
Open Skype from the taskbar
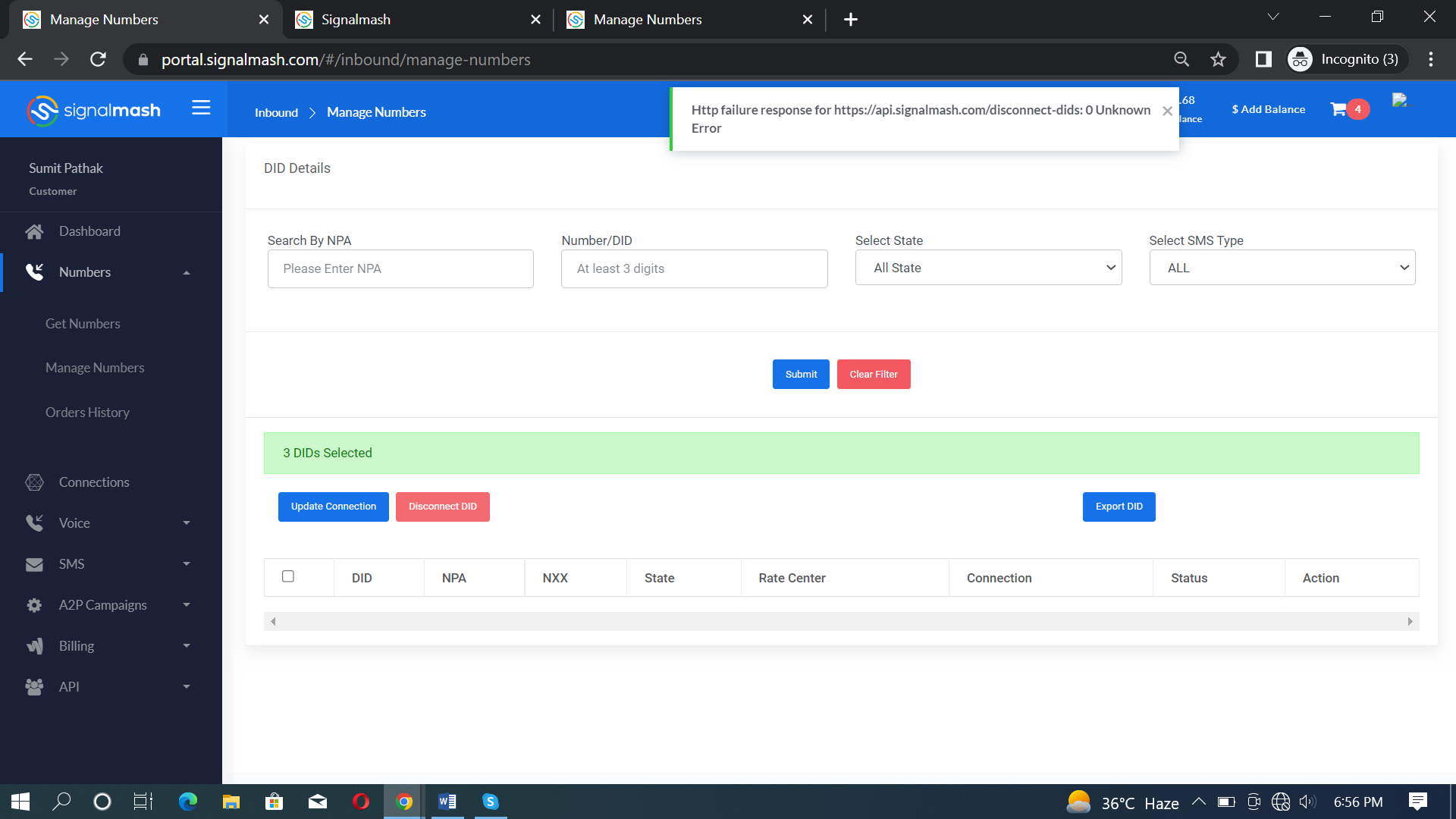pos(491,802)
